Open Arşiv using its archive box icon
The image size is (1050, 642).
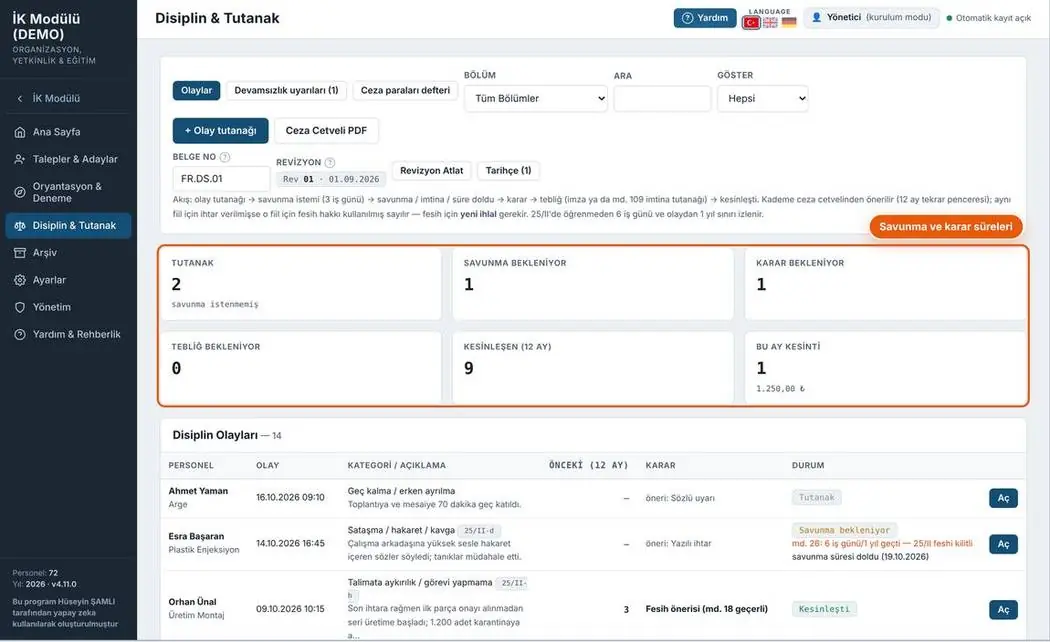tap(20, 252)
